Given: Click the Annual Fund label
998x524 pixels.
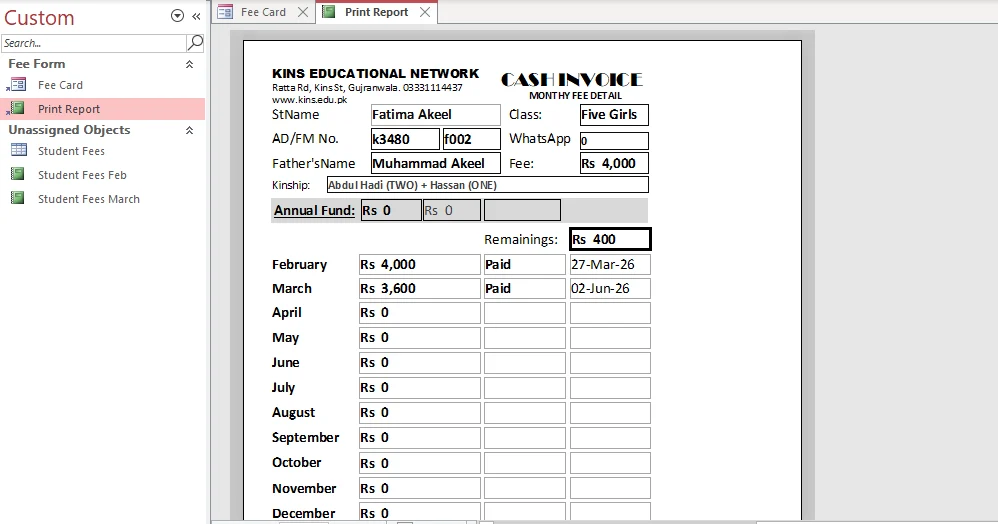Looking at the screenshot, I should point(314,210).
